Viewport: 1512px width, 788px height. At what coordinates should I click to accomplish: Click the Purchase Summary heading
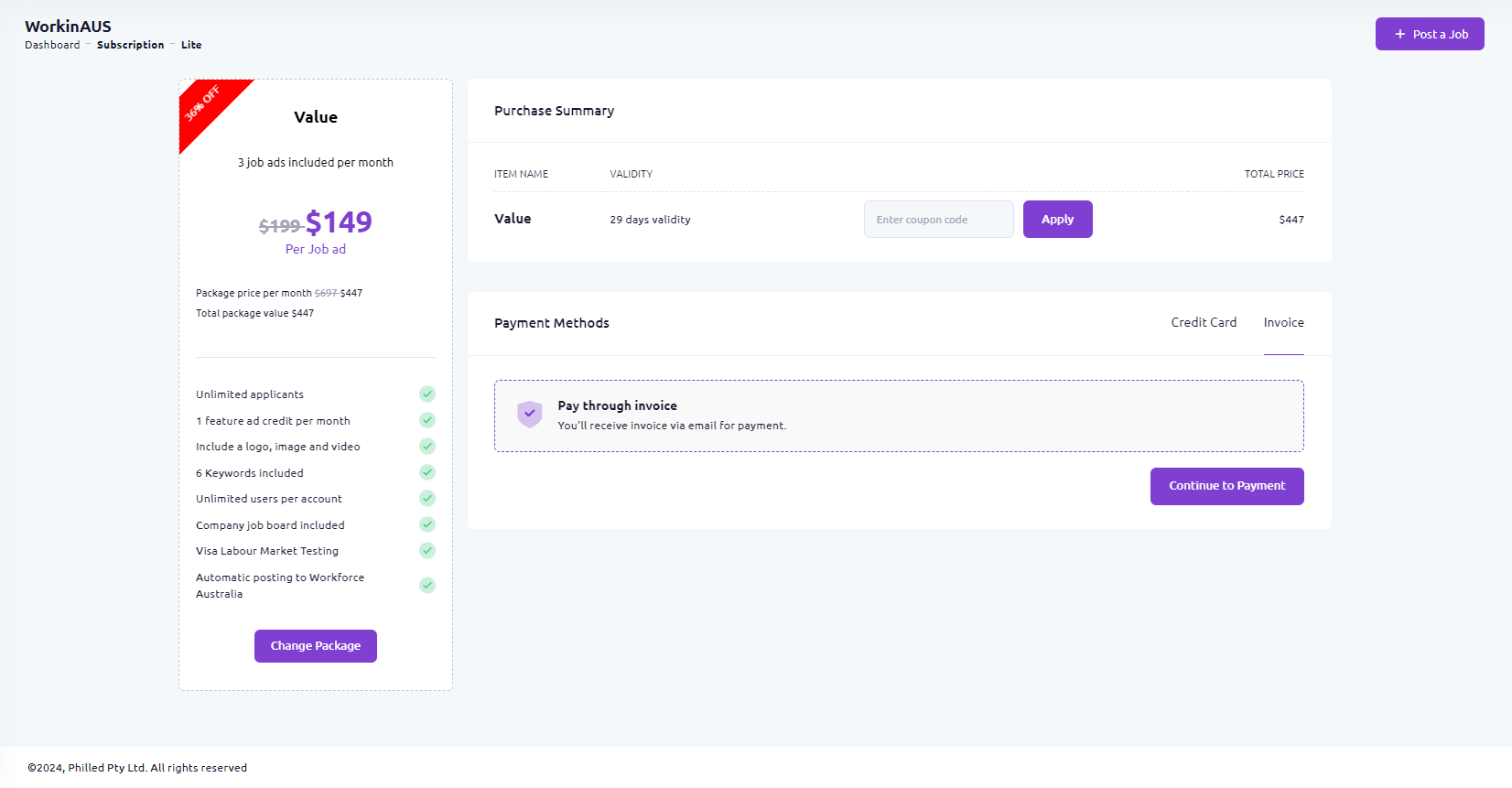tap(554, 111)
